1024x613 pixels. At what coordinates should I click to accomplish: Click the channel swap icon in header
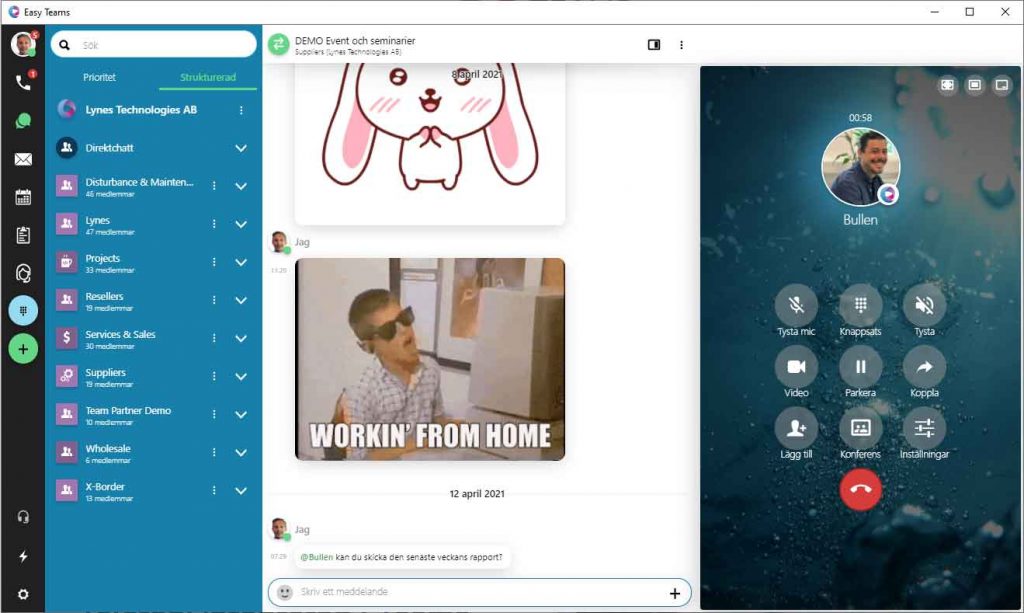(x=279, y=44)
